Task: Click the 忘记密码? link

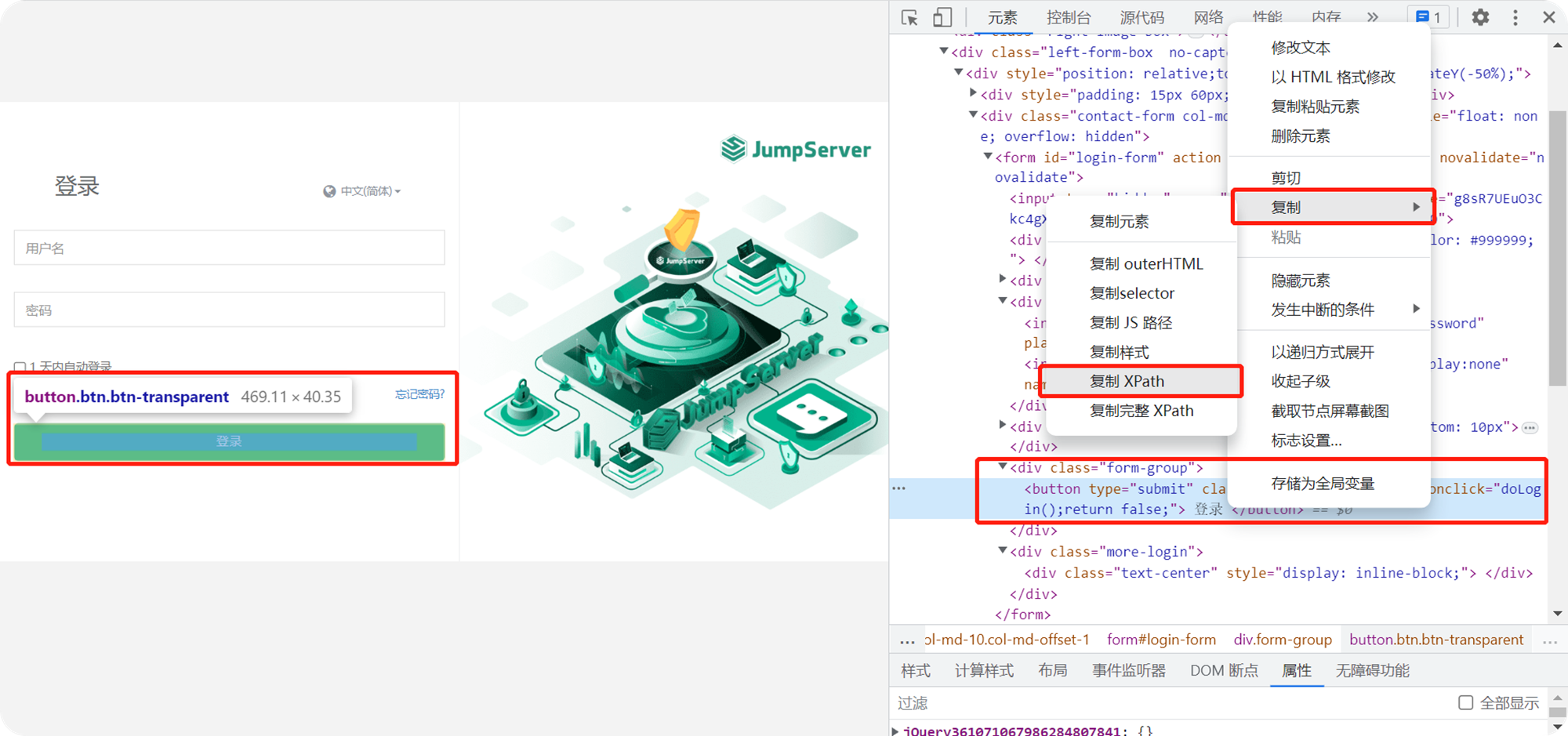Action: [x=419, y=394]
